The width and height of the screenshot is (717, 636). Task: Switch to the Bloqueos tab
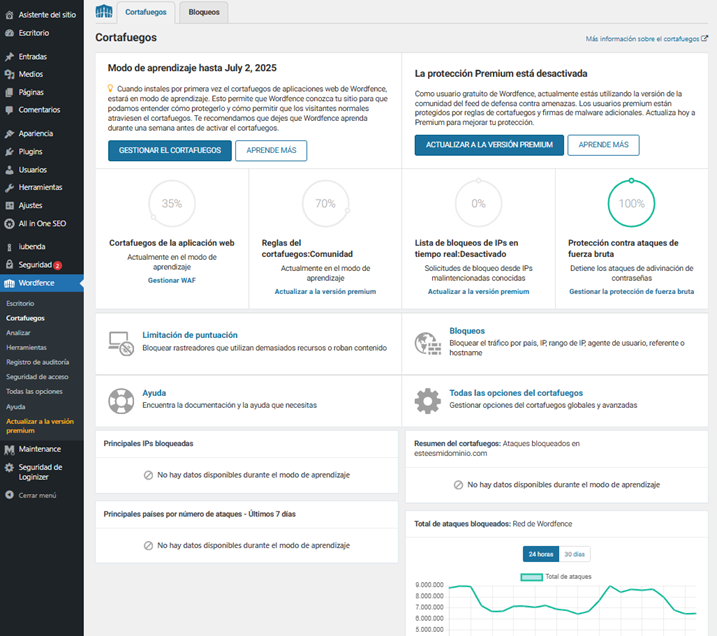[x=204, y=12]
